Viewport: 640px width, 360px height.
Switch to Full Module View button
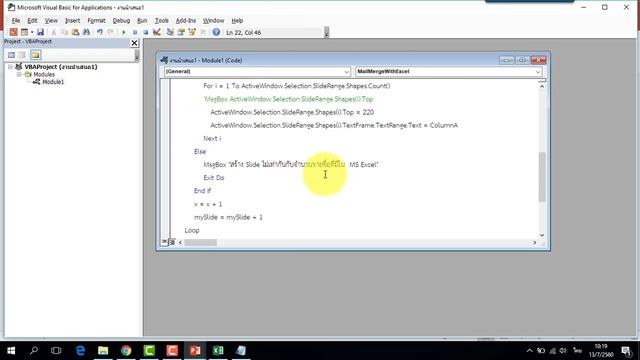tap(172, 242)
